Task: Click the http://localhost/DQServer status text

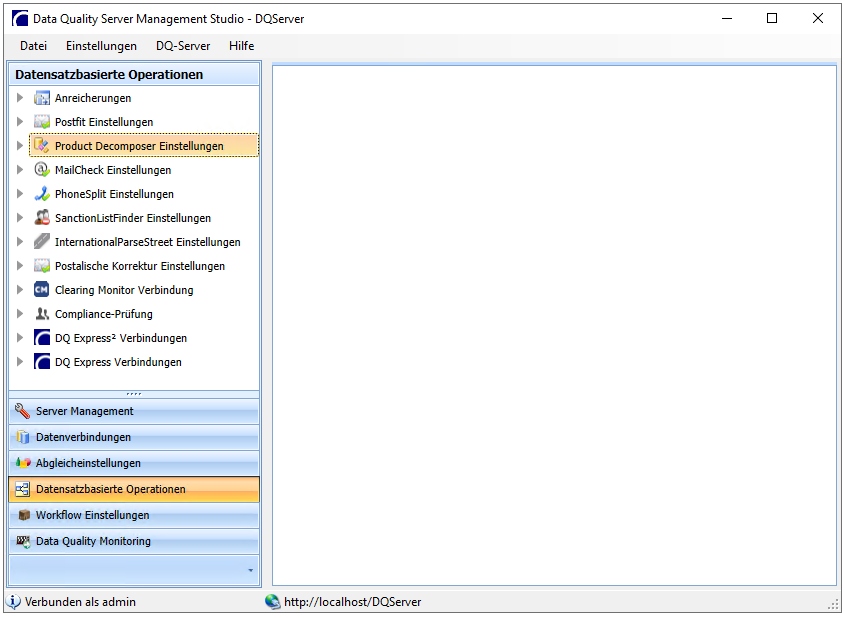Action: (x=352, y=602)
